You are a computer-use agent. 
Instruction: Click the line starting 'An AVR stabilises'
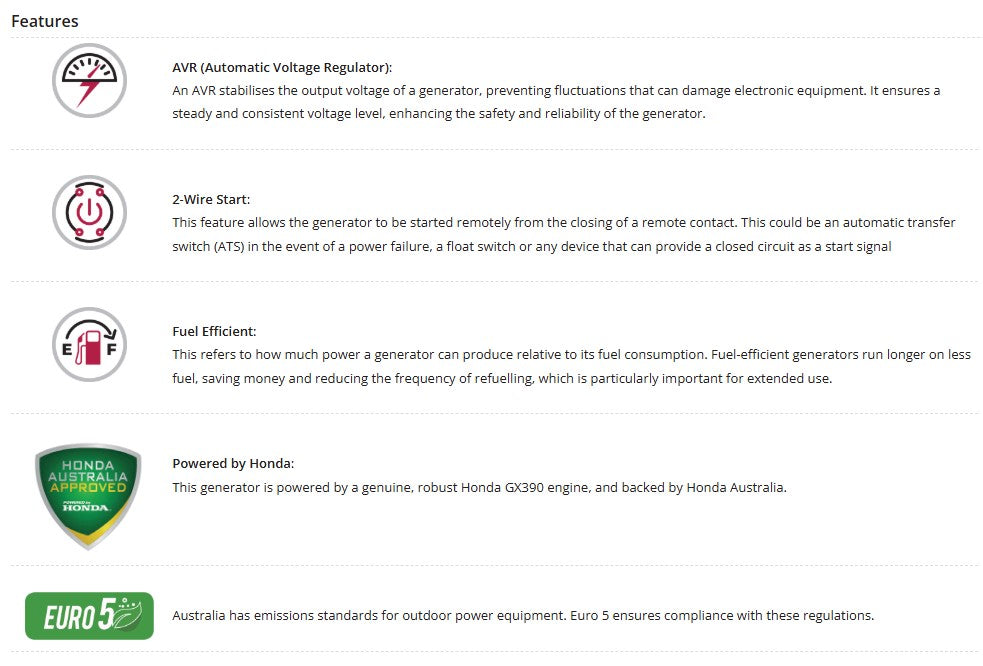pos(556,90)
